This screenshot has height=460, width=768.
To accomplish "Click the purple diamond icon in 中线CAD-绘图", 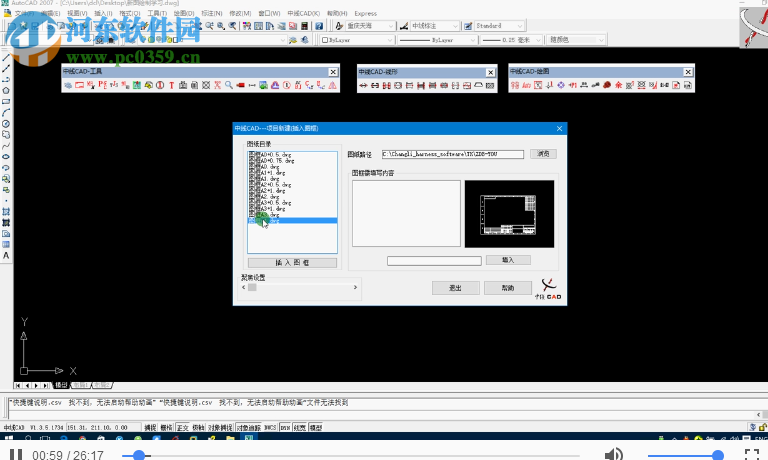I will (x=561, y=85).
